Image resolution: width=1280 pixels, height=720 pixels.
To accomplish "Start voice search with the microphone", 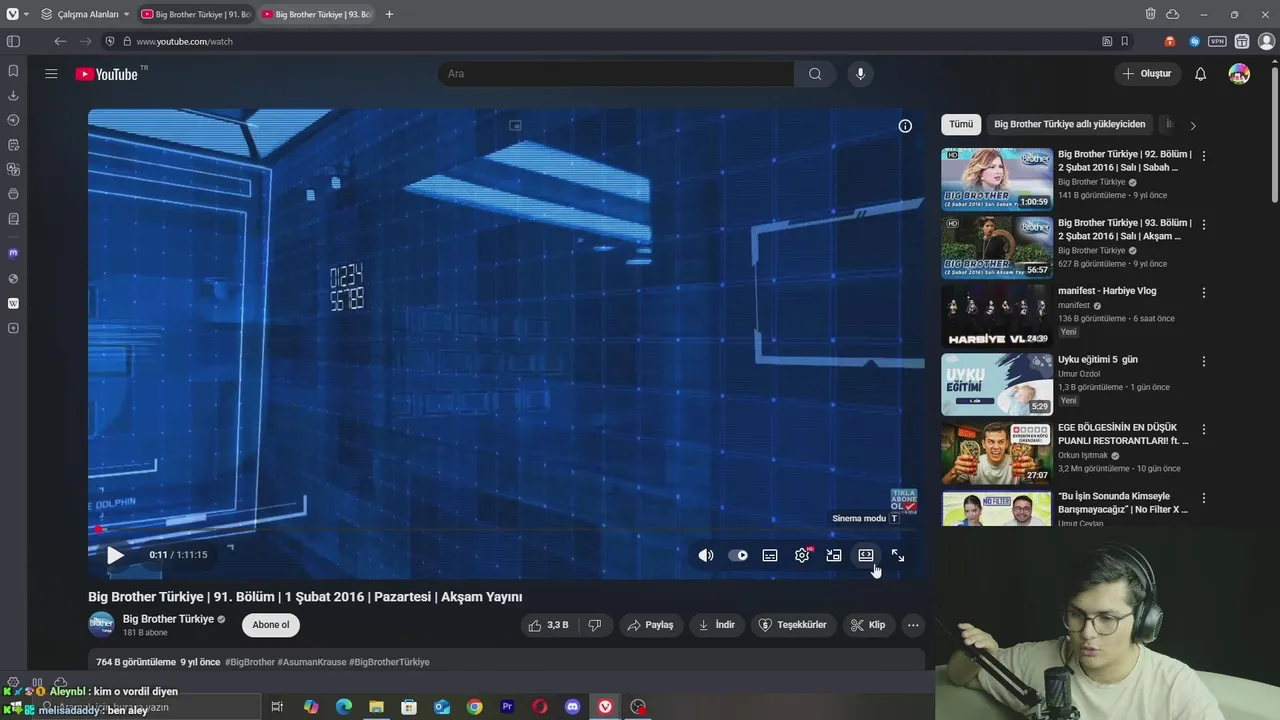I will coord(860,74).
